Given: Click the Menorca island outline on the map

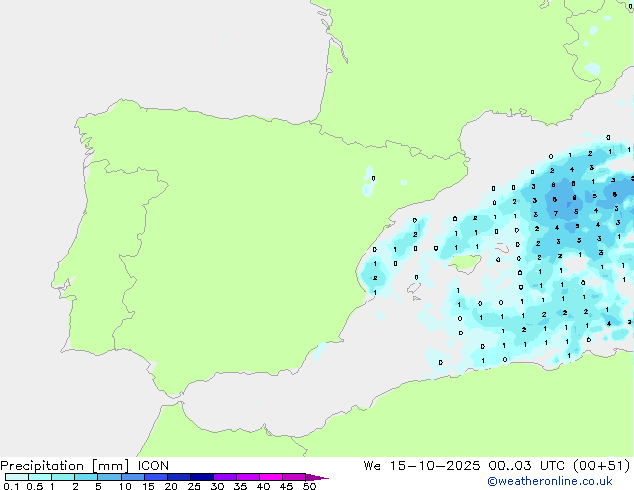Looking at the screenshot, I should pos(502,247).
